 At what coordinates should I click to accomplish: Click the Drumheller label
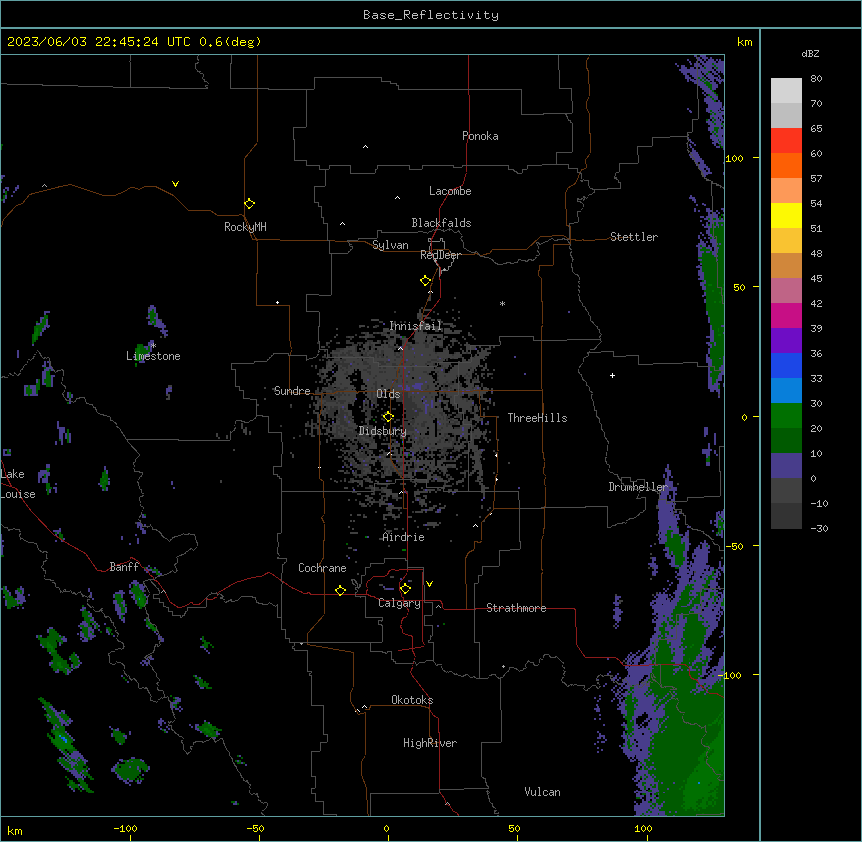point(638,487)
